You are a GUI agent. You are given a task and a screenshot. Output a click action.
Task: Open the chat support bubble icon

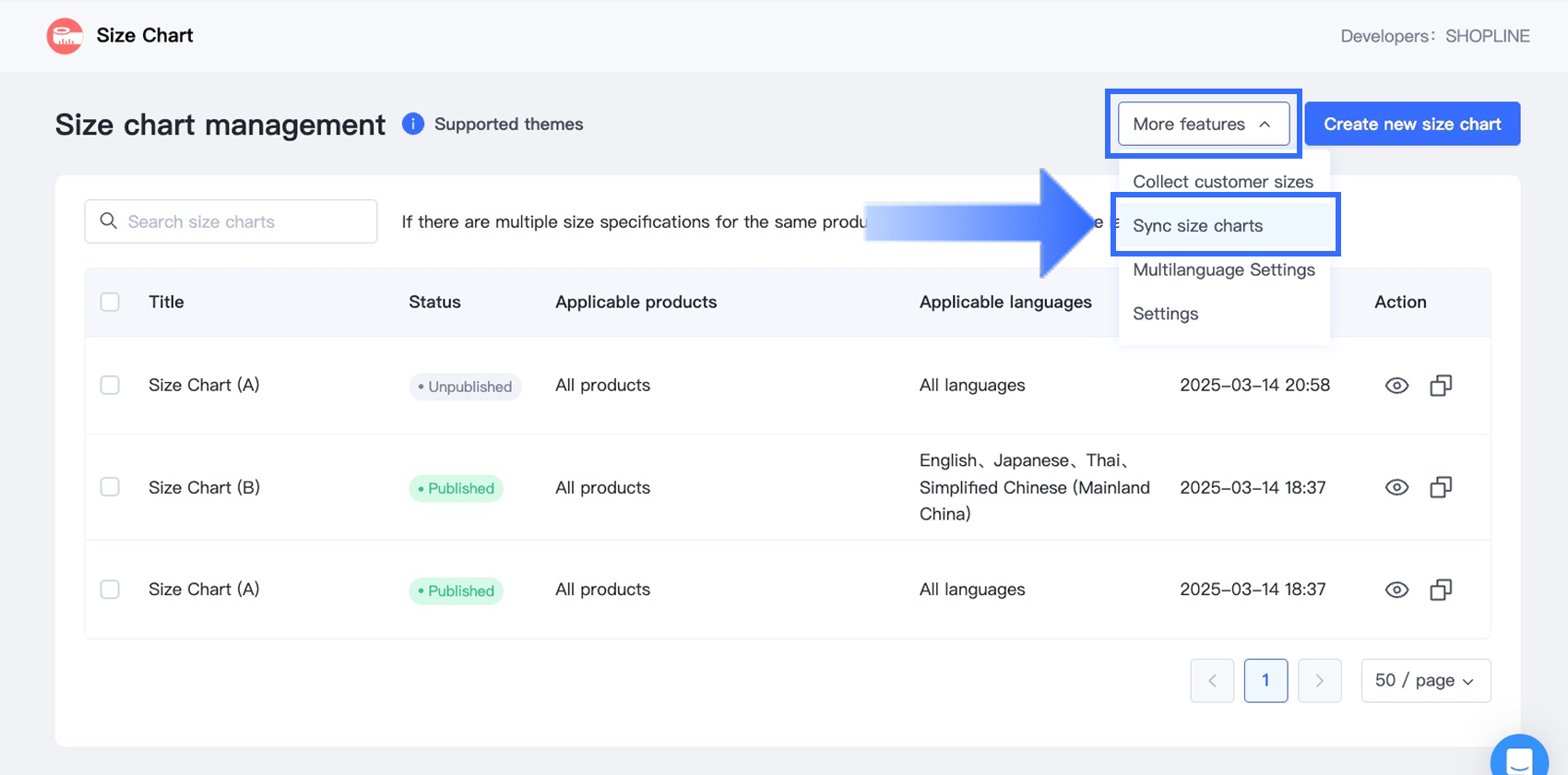[x=1518, y=759]
